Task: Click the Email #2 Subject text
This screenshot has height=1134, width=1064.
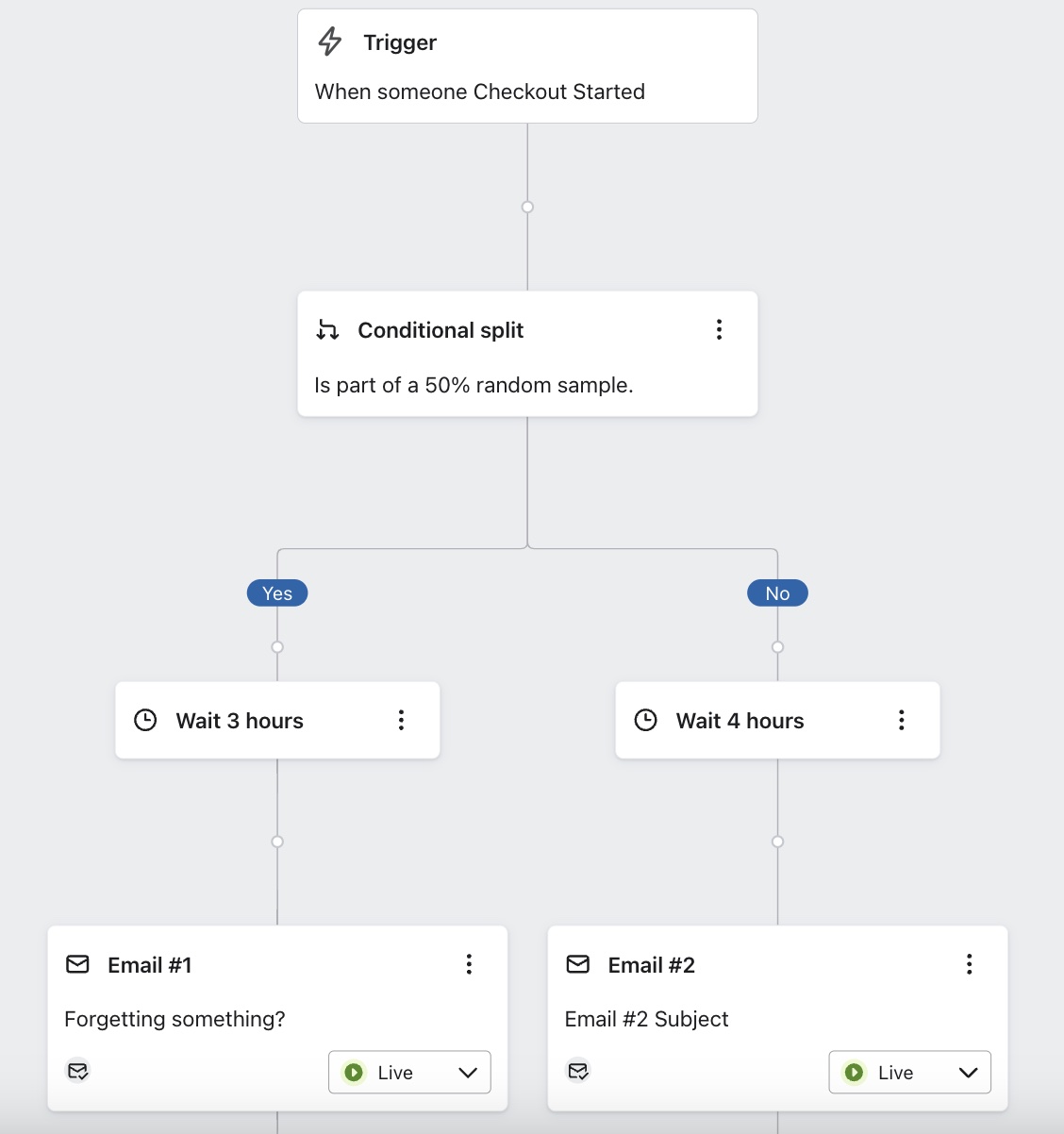Action: [x=646, y=1019]
